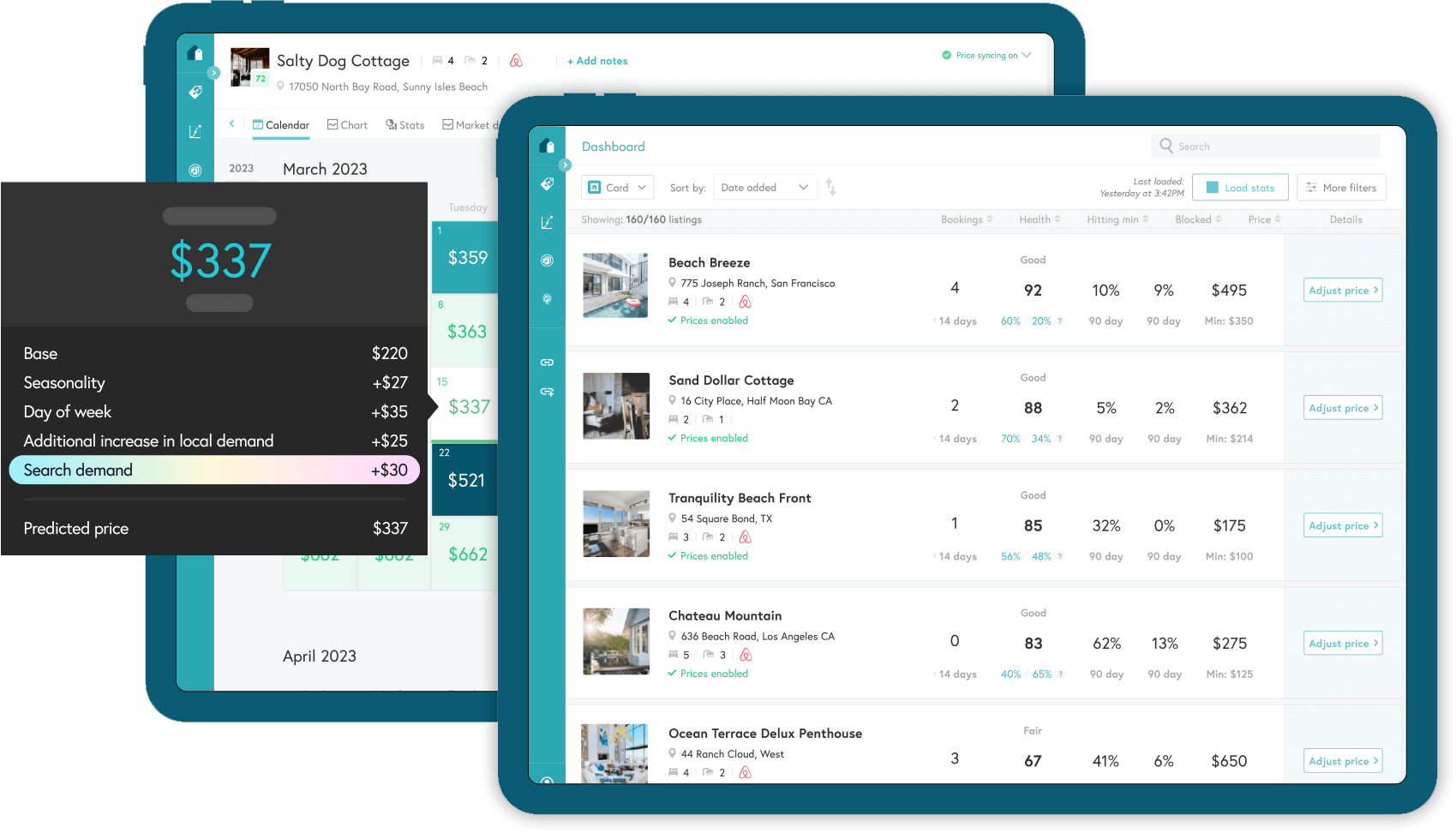Collapse the sidebar using the chevron arrow
The height and width of the screenshot is (833, 1456).
tap(565, 165)
